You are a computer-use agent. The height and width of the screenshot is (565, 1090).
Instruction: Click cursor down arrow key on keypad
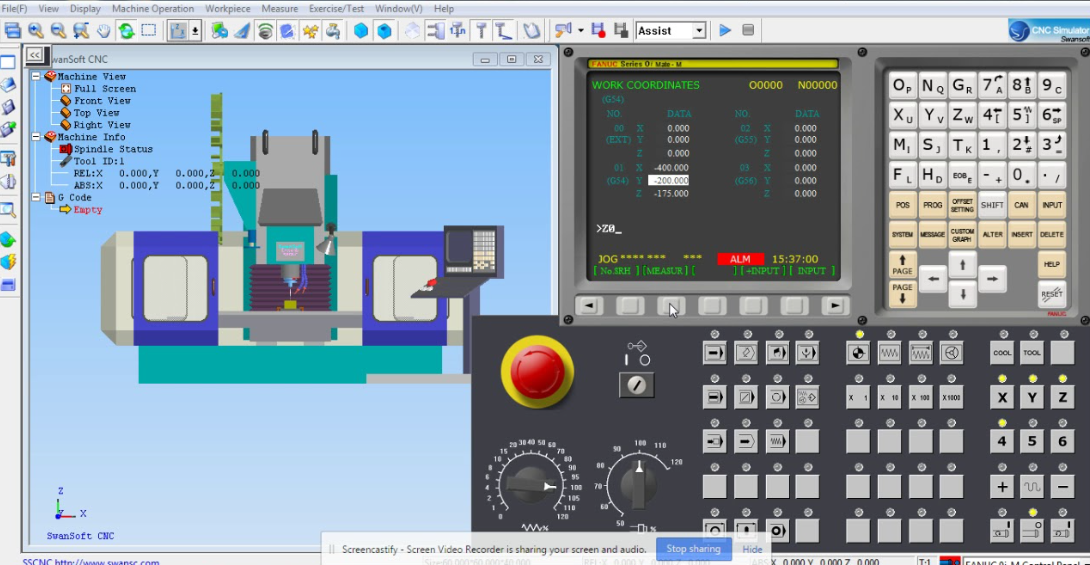(x=963, y=295)
